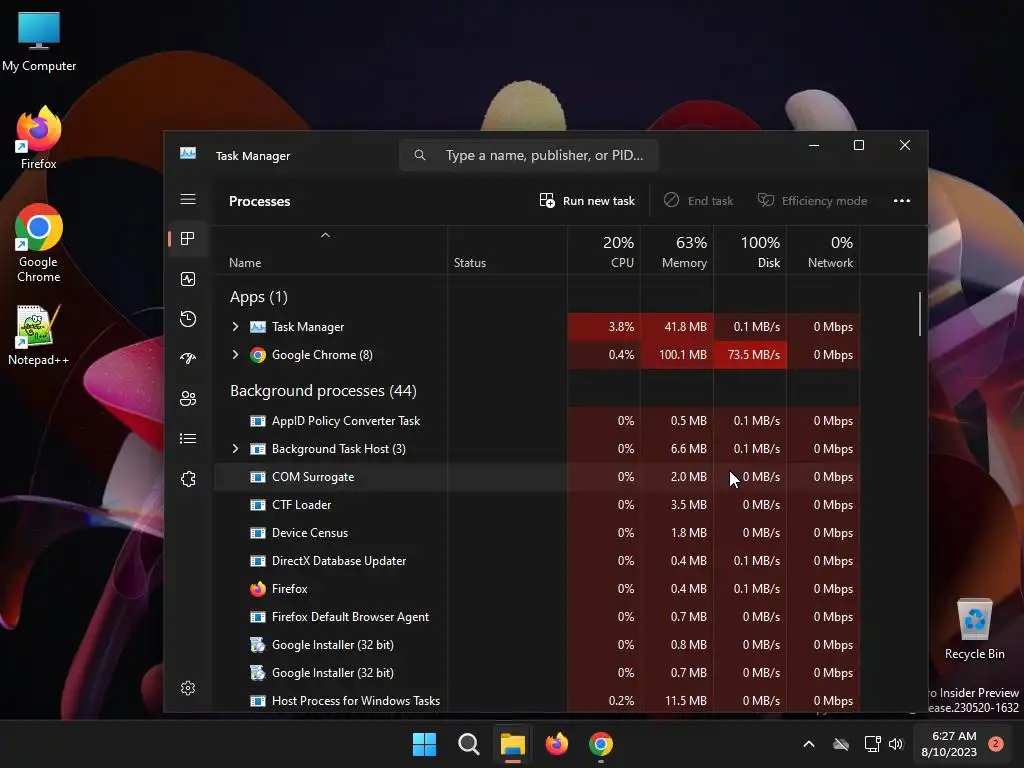Click the Background processes (44) heading
This screenshot has height=768, width=1024.
click(x=323, y=391)
